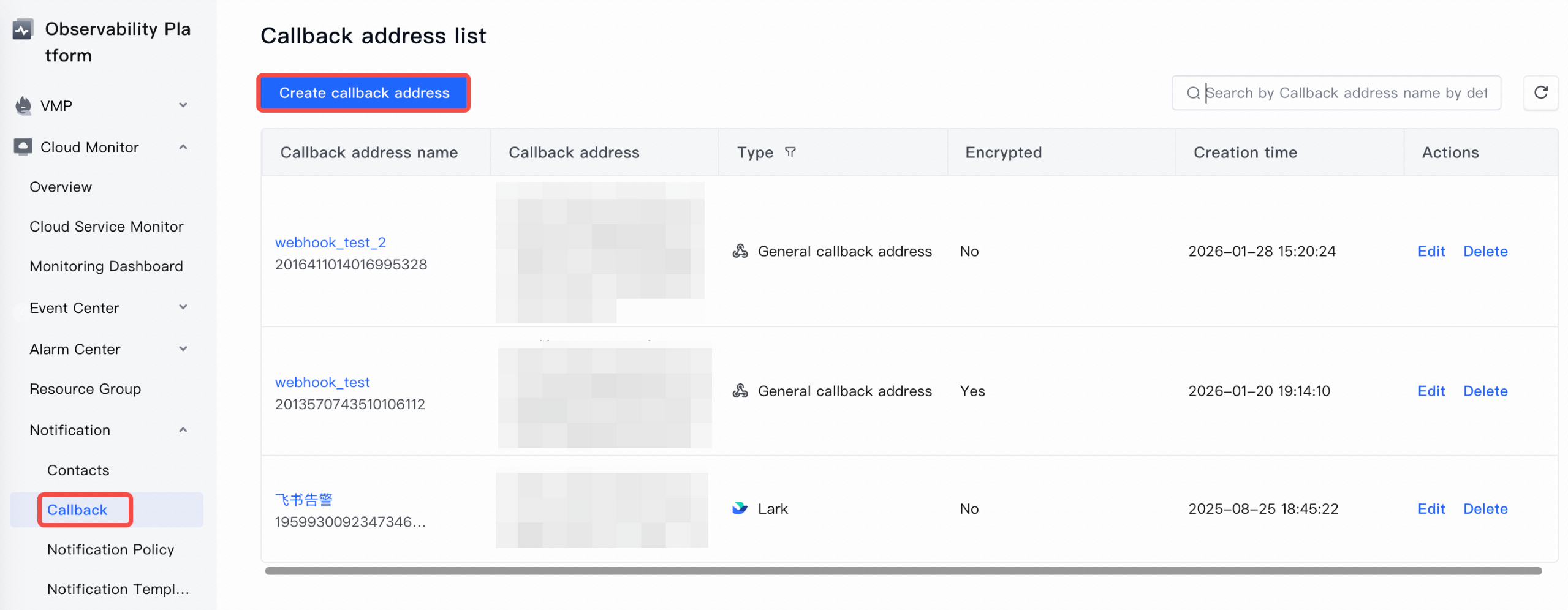Open the Contacts menu item
This screenshot has height=610, width=1568.
coord(78,470)
